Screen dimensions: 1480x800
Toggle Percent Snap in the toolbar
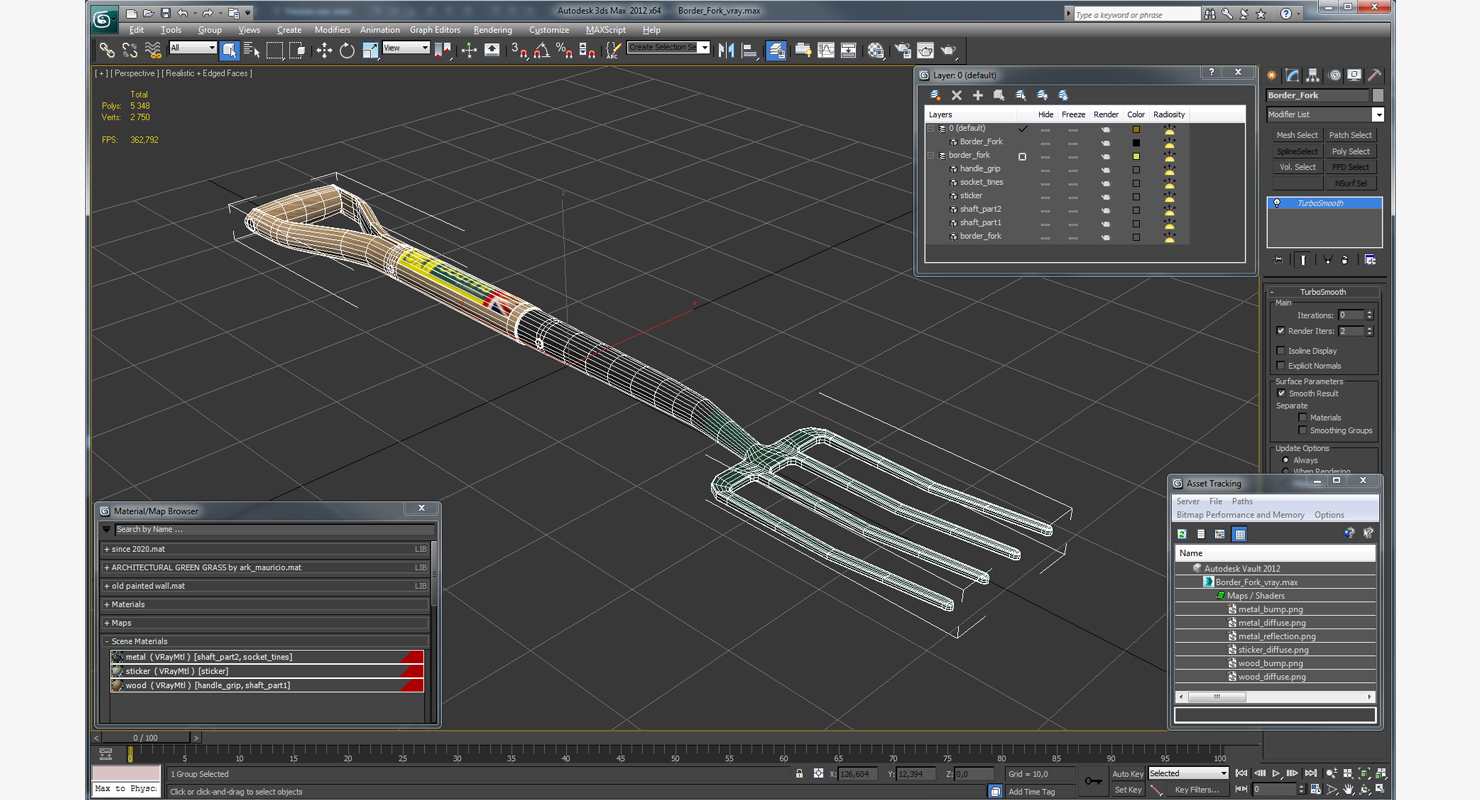tap(564, 50)
